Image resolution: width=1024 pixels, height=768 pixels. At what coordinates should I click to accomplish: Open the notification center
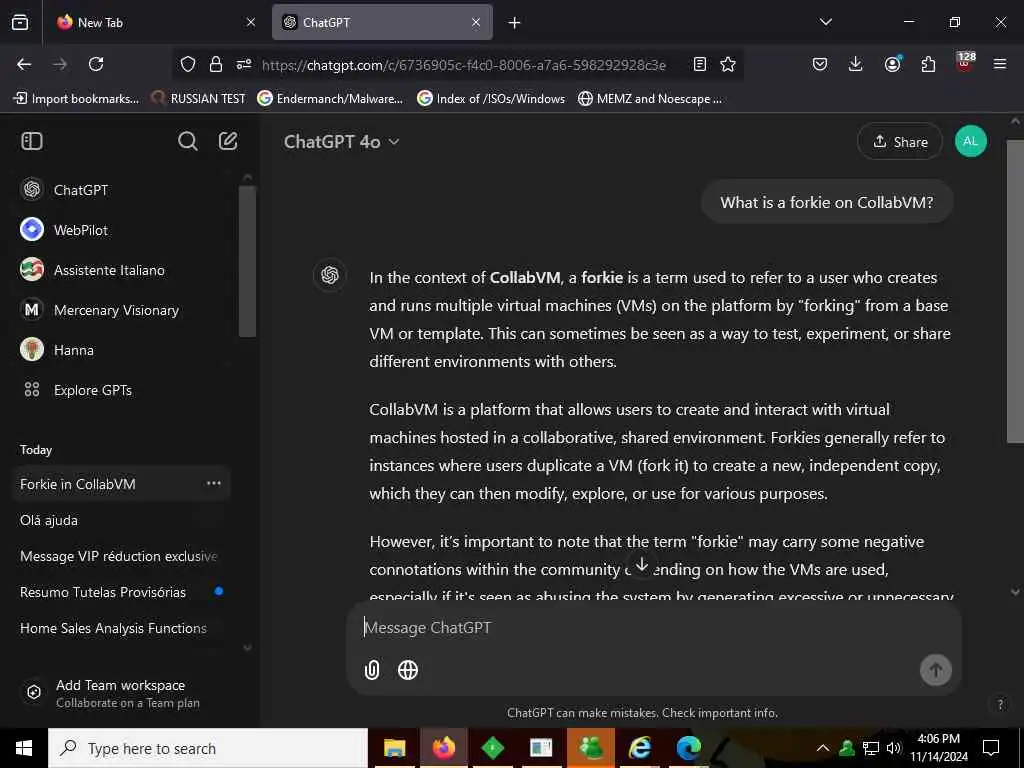991,748
